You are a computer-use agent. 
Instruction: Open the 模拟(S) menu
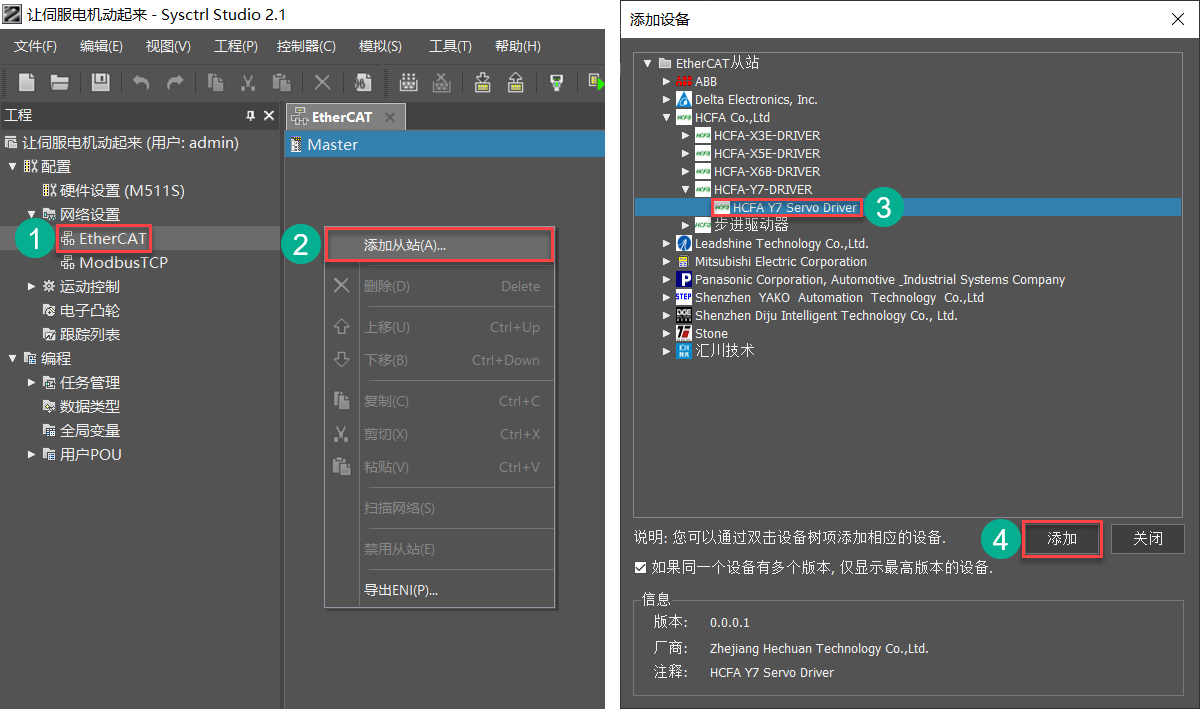tap(380, 46)
